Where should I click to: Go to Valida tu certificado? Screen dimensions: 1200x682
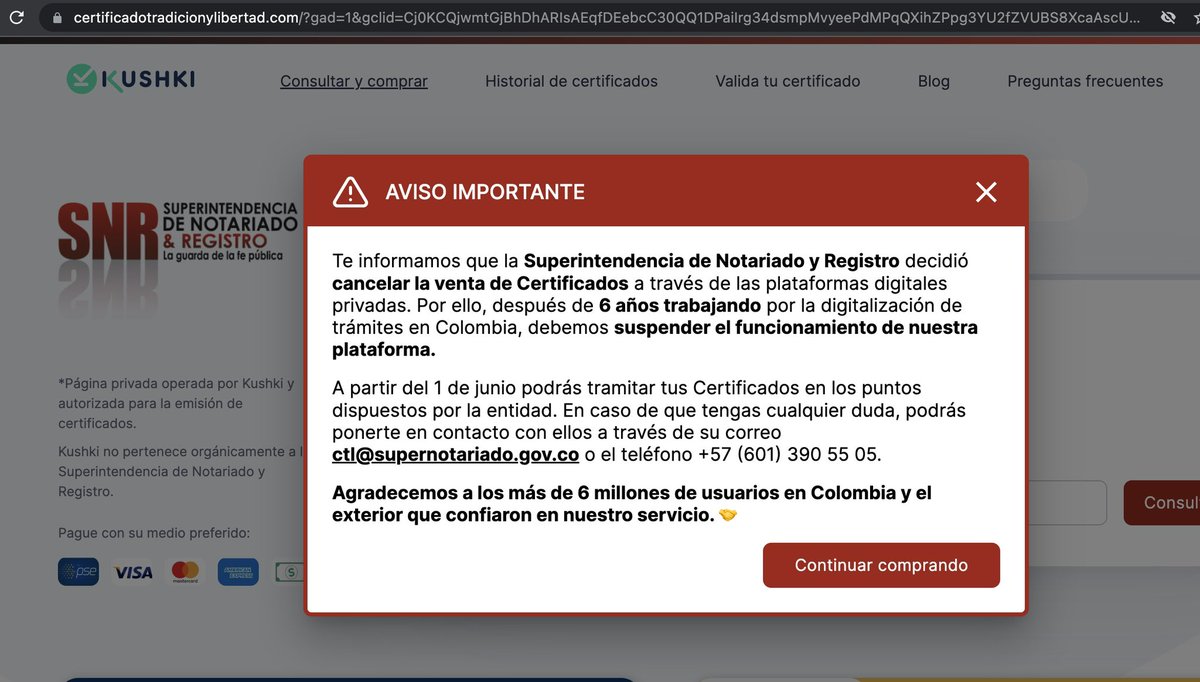[787, 81]
